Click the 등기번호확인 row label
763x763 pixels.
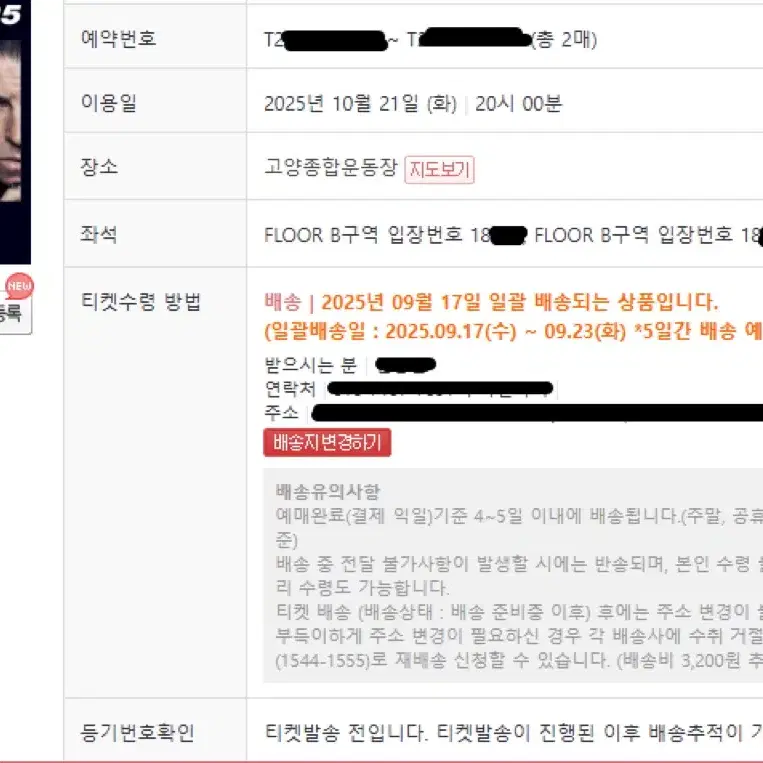click(x=138, y=732)
